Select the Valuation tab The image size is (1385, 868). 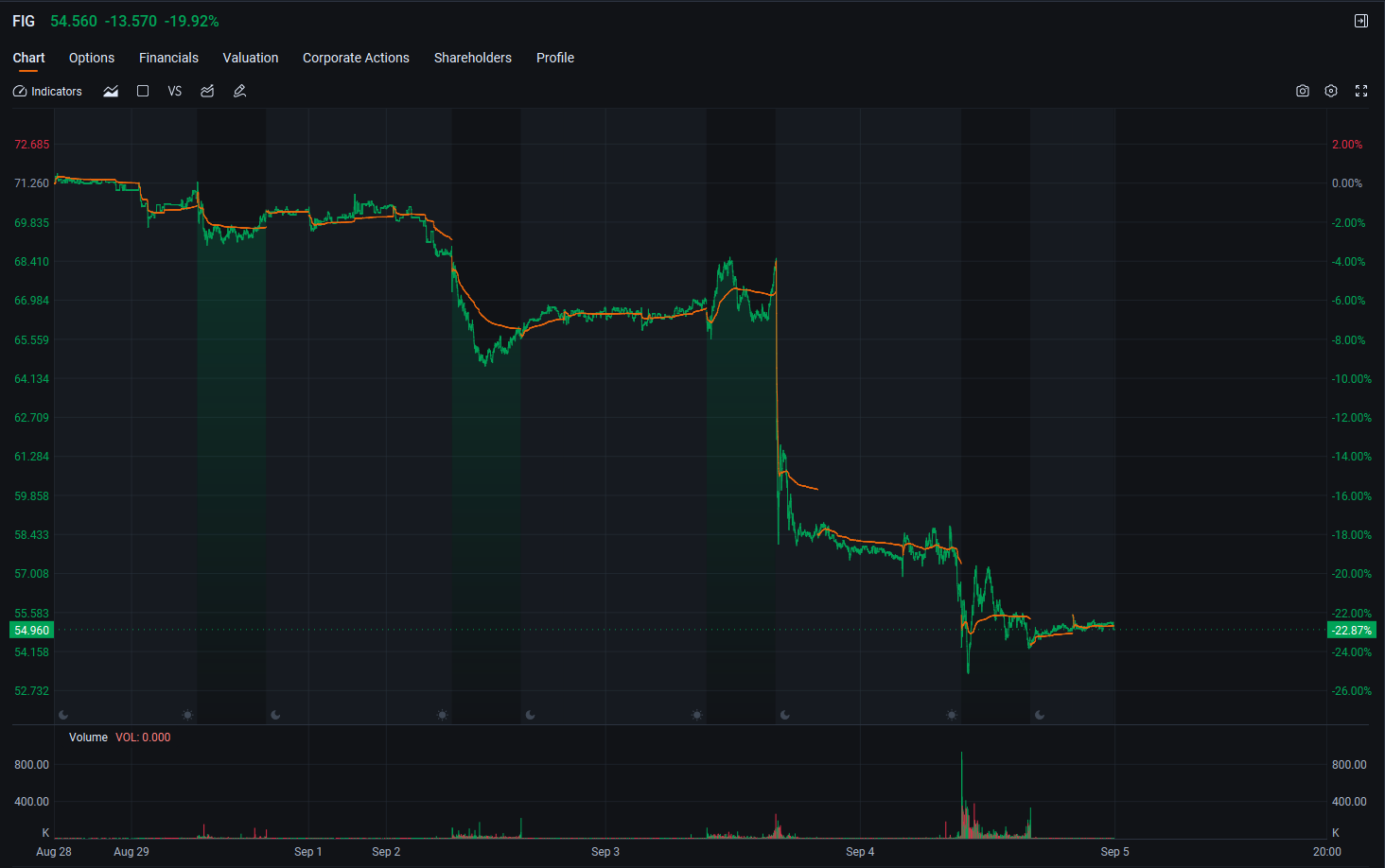251,58
